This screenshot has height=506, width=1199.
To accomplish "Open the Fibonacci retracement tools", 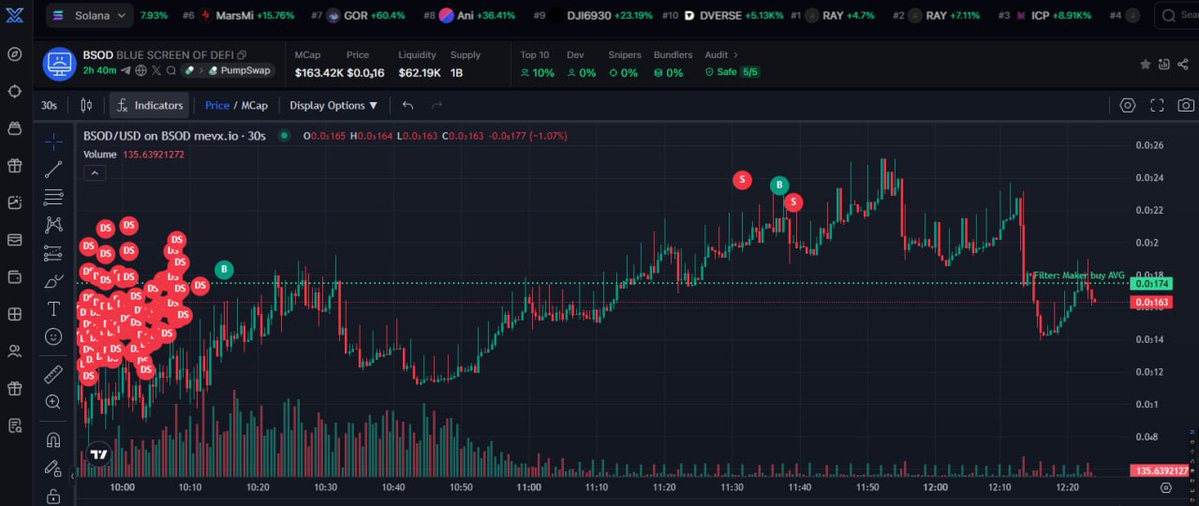I will click(54, 196).
